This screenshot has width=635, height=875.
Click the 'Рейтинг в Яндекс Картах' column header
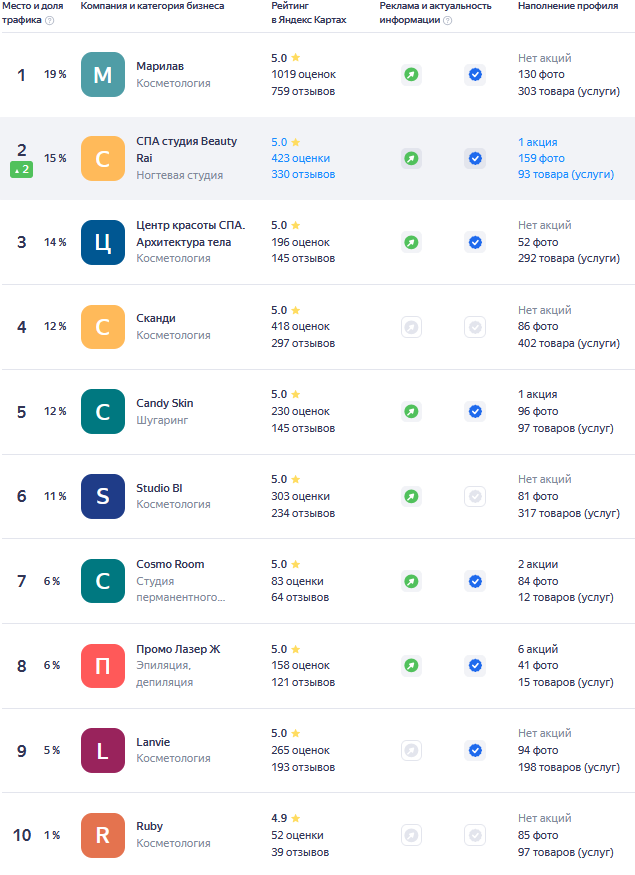pyautogui.click(x=309, y=13)
